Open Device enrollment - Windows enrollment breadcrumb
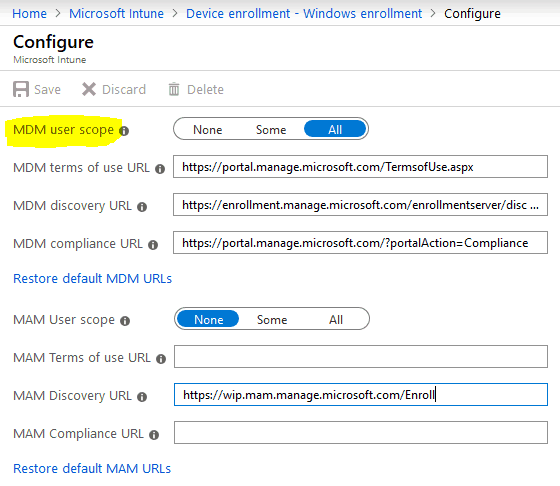 point(304,14)
